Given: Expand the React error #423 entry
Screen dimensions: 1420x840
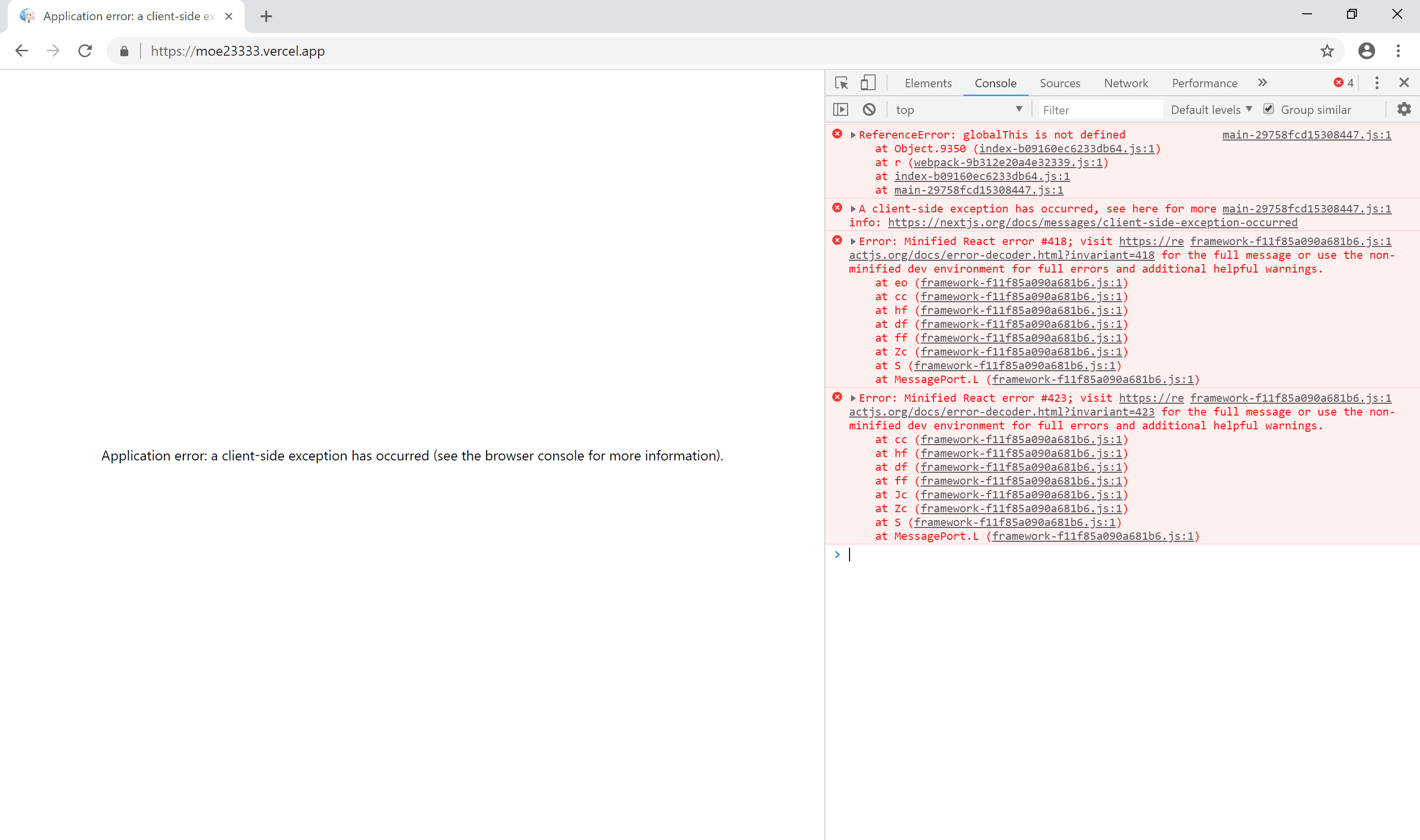Looking at the screenshot, I should coord(853,398).
